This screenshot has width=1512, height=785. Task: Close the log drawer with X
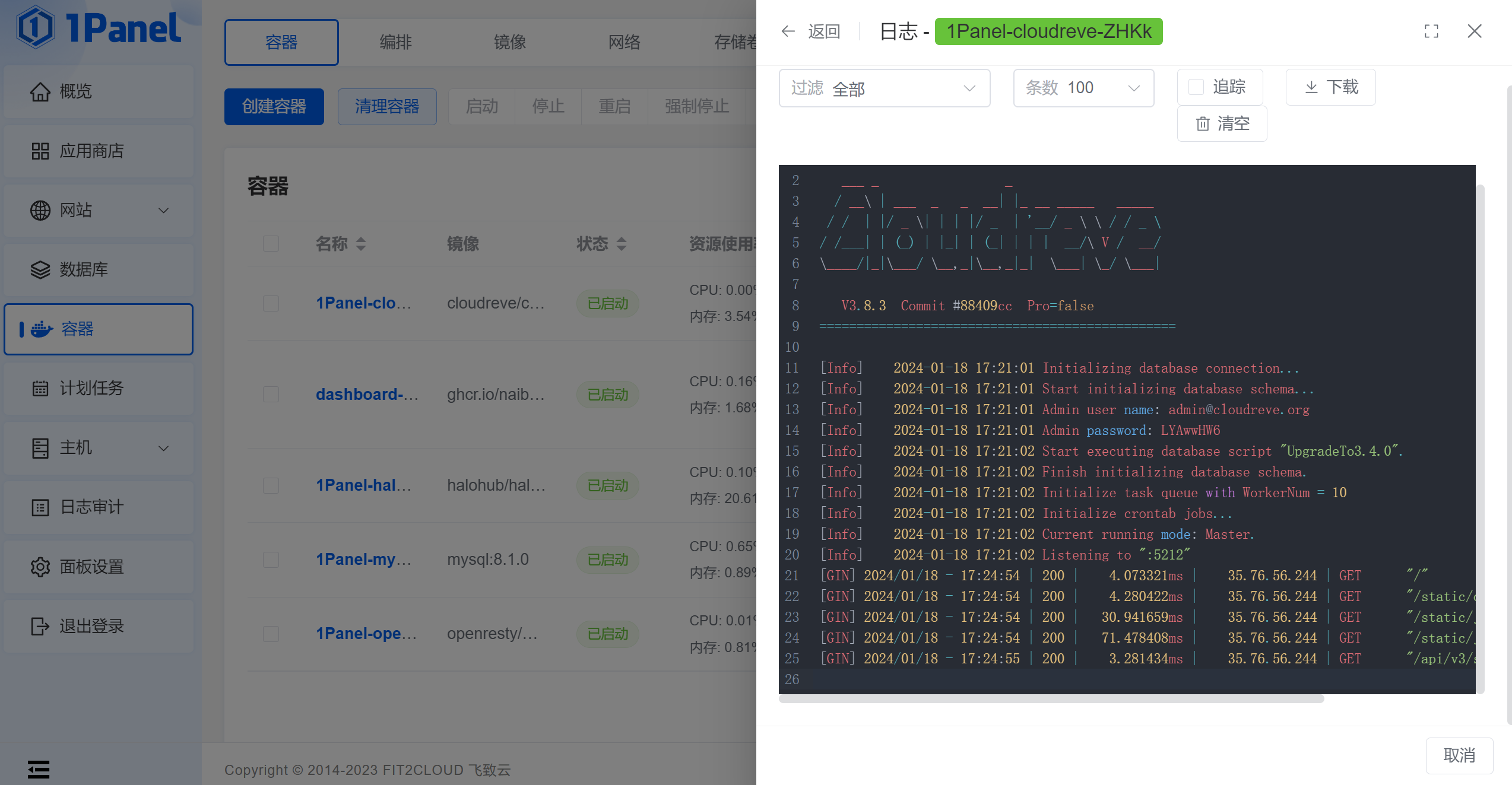(x=1475, y=31)
